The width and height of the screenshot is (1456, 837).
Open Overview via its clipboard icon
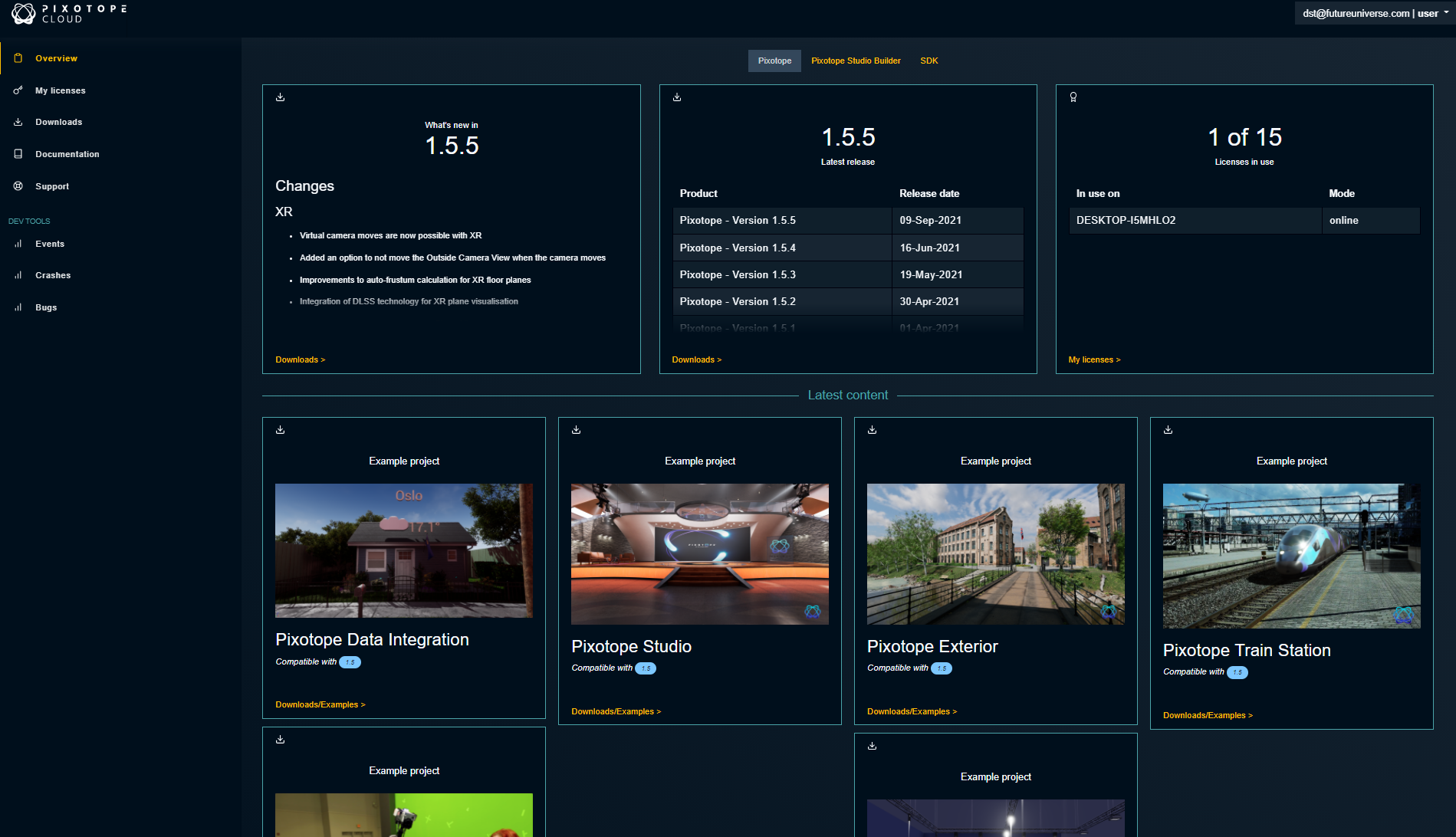coord(18,58)
